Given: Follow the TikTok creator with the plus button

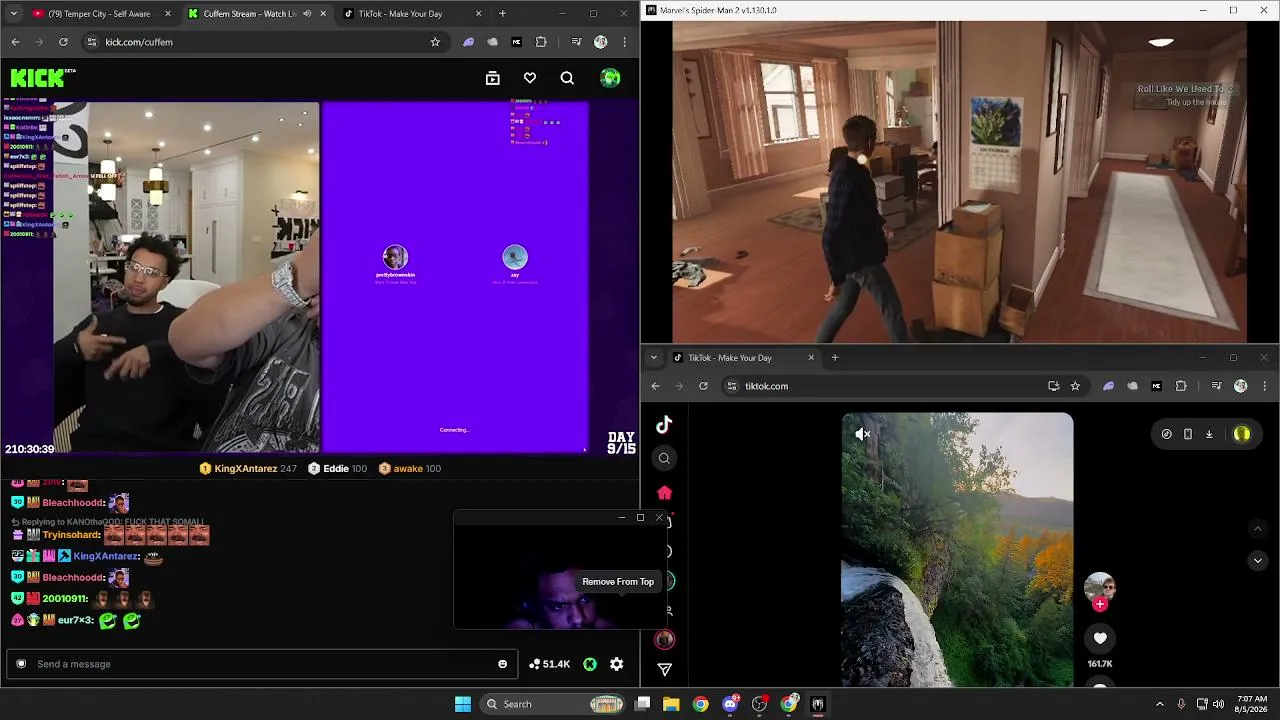Looking at the screenshot, I should click(x=1100, y=604).
